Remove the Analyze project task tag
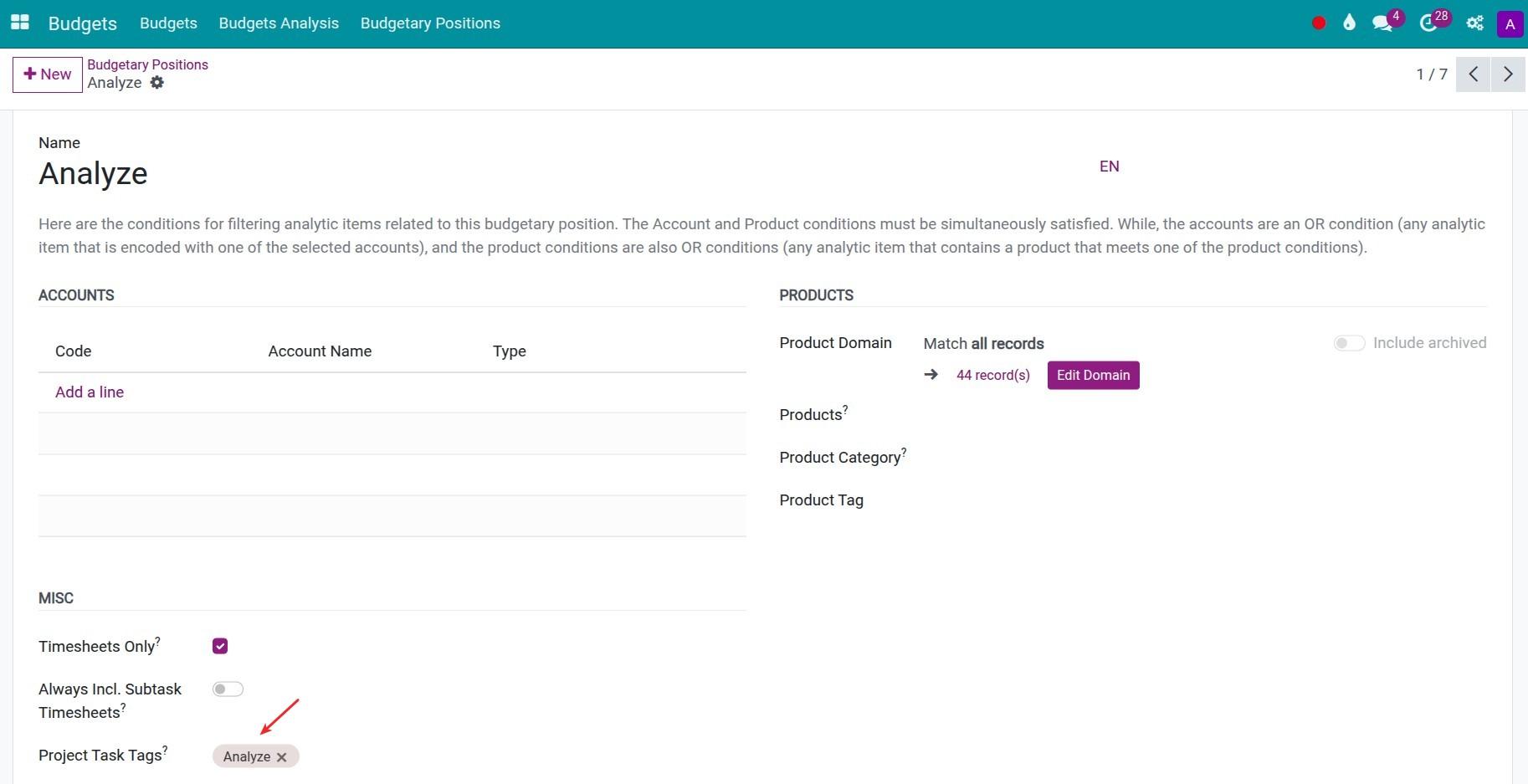Viewport: 1528px width, 784px height. pyautogui.click(x=282, y=757)
